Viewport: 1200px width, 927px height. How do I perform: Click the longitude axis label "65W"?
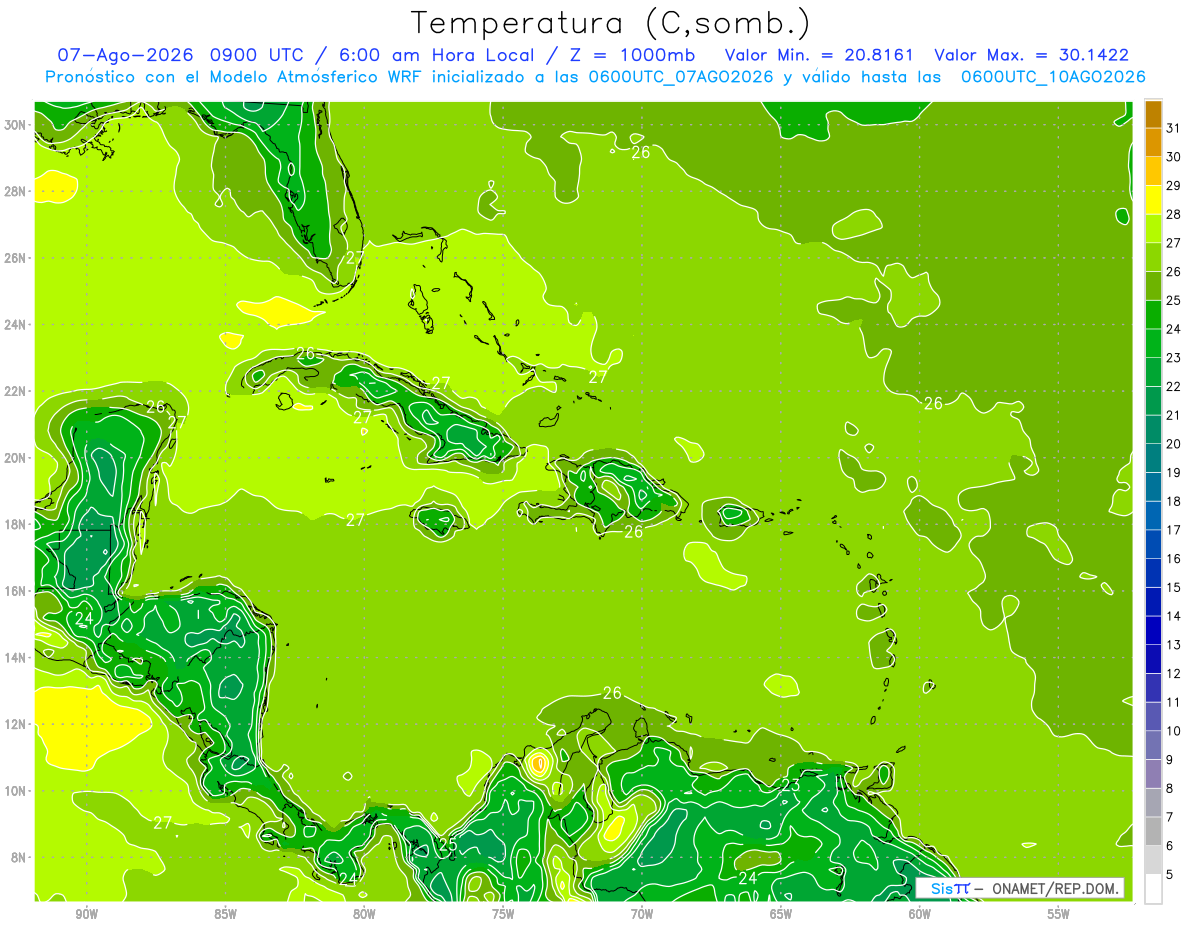[x=781, y=914]
